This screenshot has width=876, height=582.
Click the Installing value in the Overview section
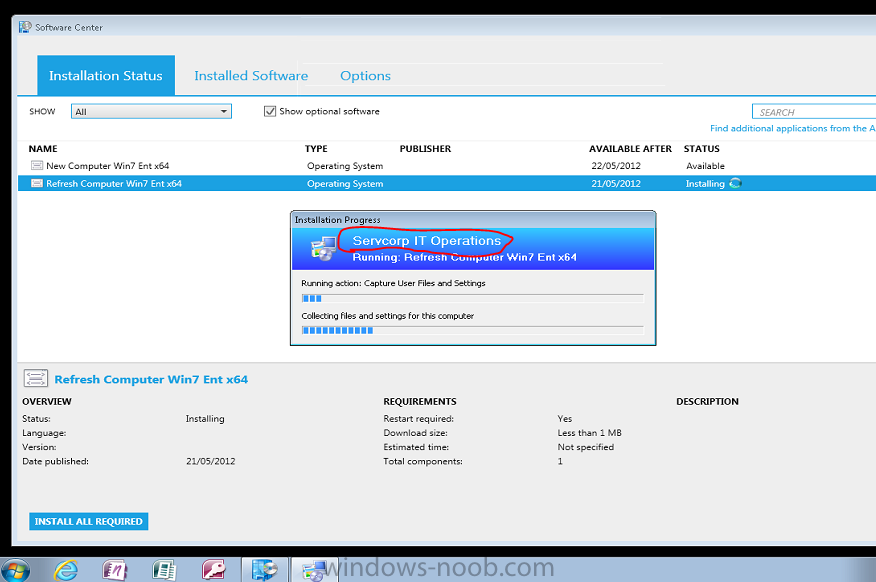[205, 419]
